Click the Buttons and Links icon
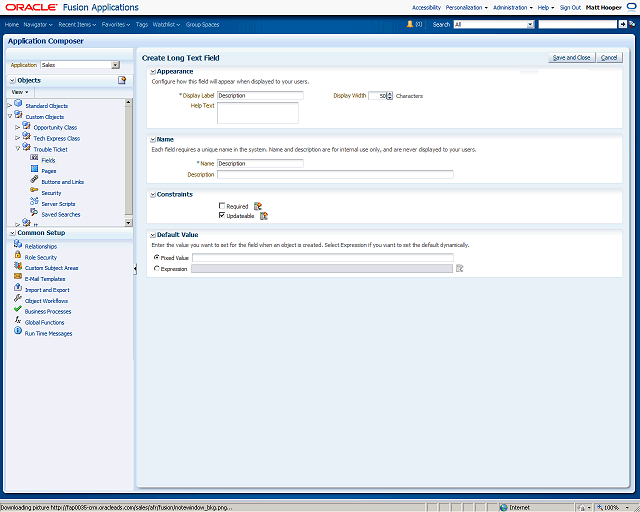Screen dimensions: 640x512 point(34,179)
